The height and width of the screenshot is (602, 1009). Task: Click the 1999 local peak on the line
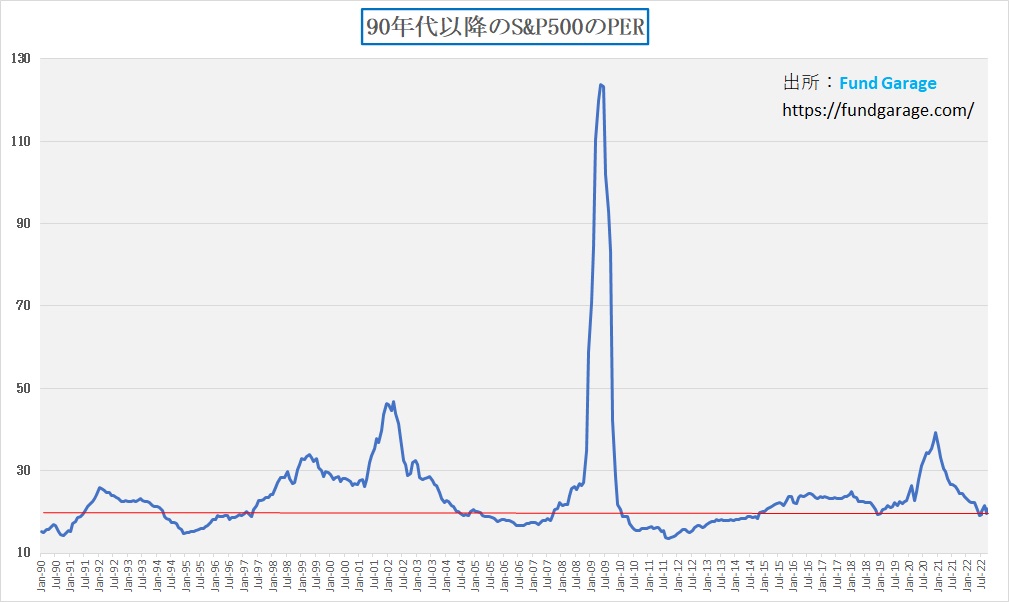pos(309,454)
